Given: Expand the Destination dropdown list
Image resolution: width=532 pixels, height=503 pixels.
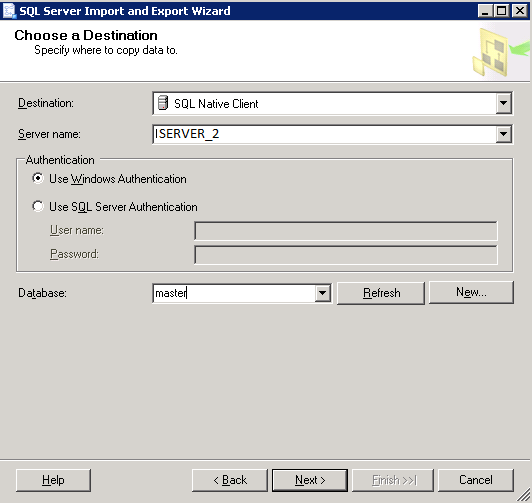Looking at the screenshot, I should coord(504,103).
